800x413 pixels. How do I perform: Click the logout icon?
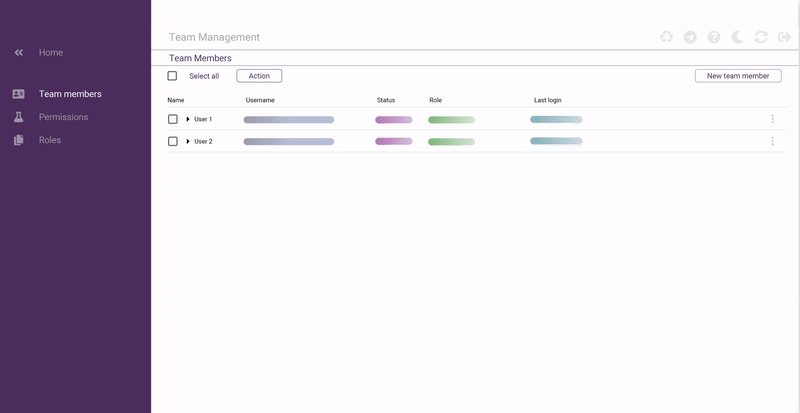coord(784,37)
